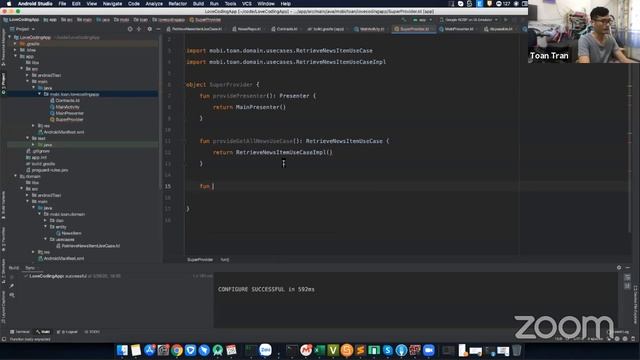The width and height of the screenshot is (640, 360).
Task: Open Finder from the Dock
Action: 122,350
